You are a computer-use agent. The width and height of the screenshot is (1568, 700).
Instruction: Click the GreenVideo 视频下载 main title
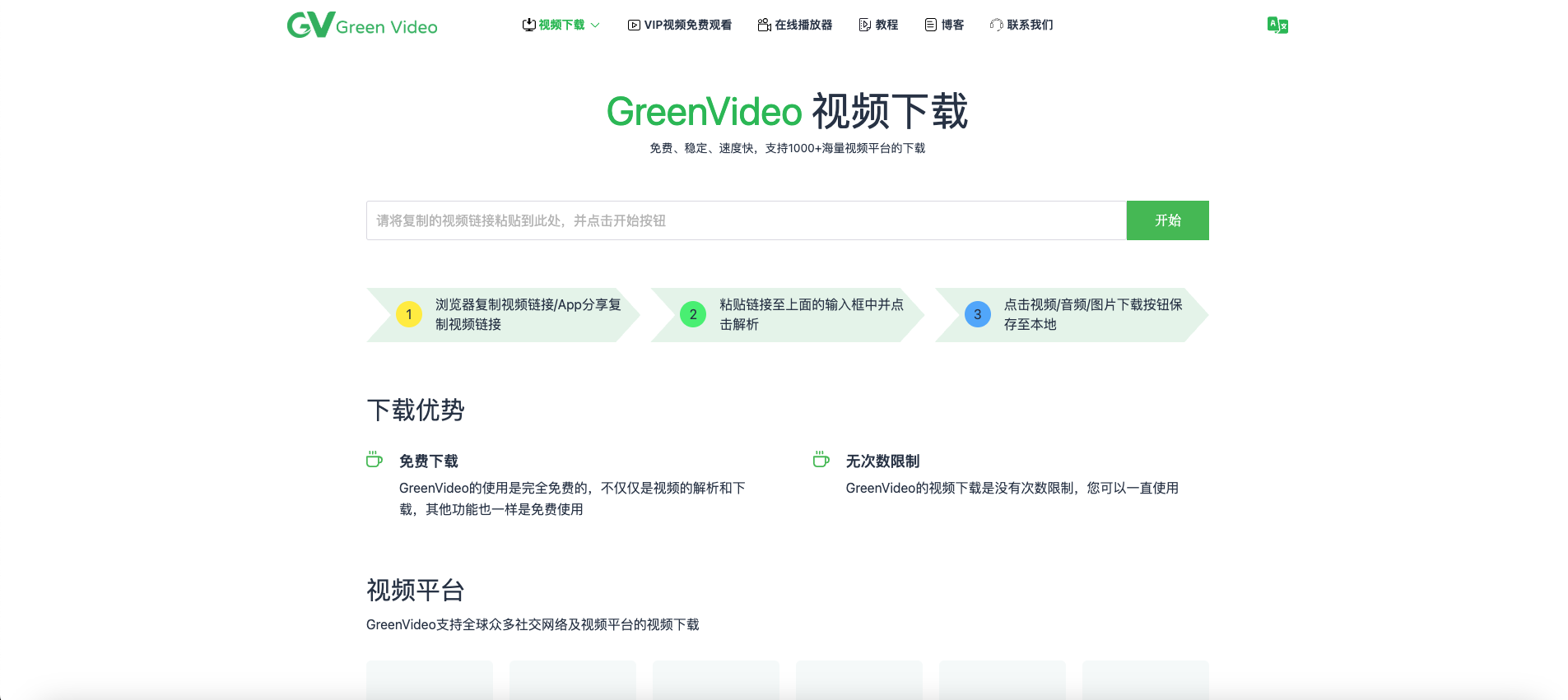[x=787, y=112]
